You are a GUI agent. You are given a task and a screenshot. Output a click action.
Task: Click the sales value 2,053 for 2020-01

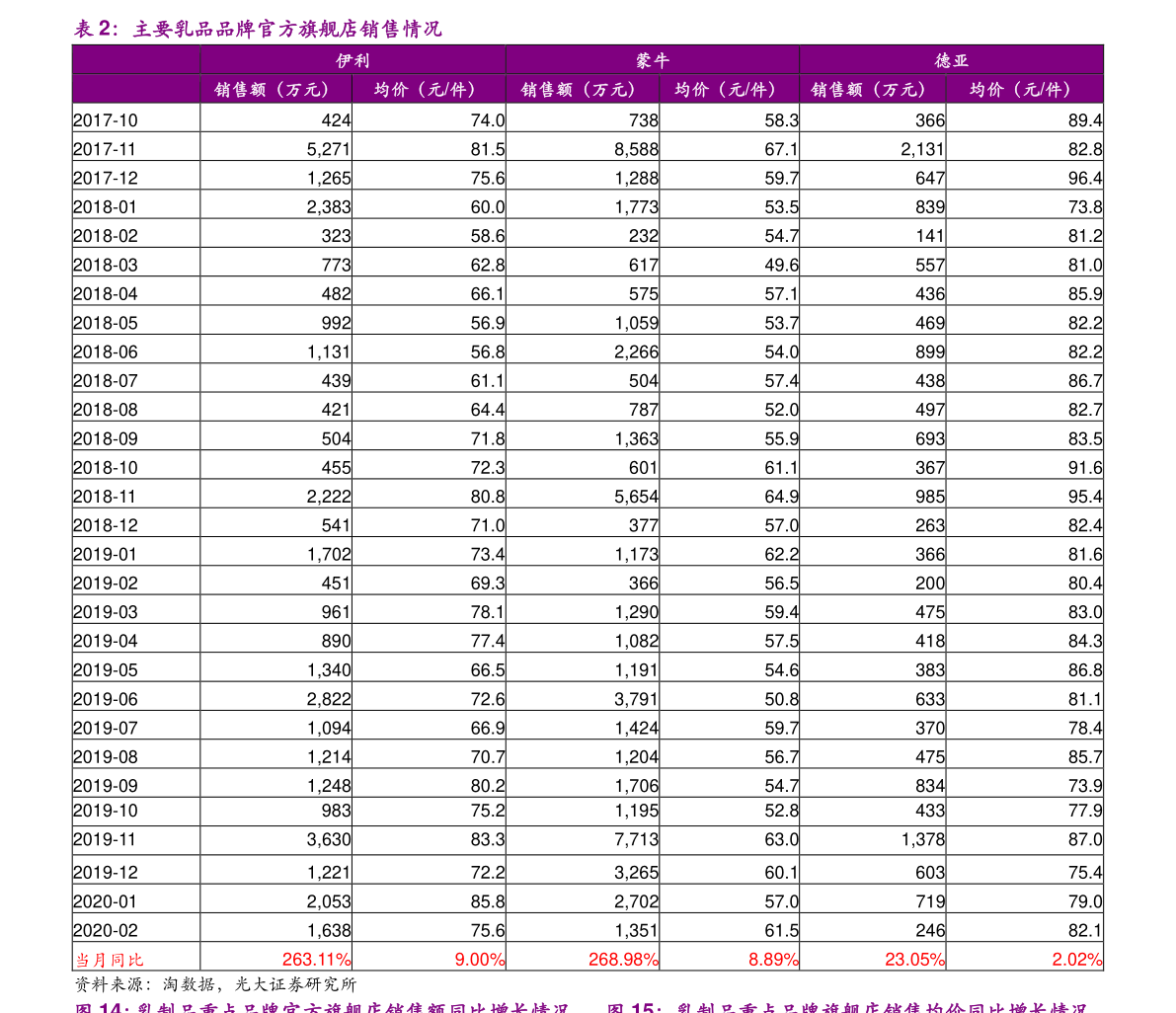pos(329,902)
